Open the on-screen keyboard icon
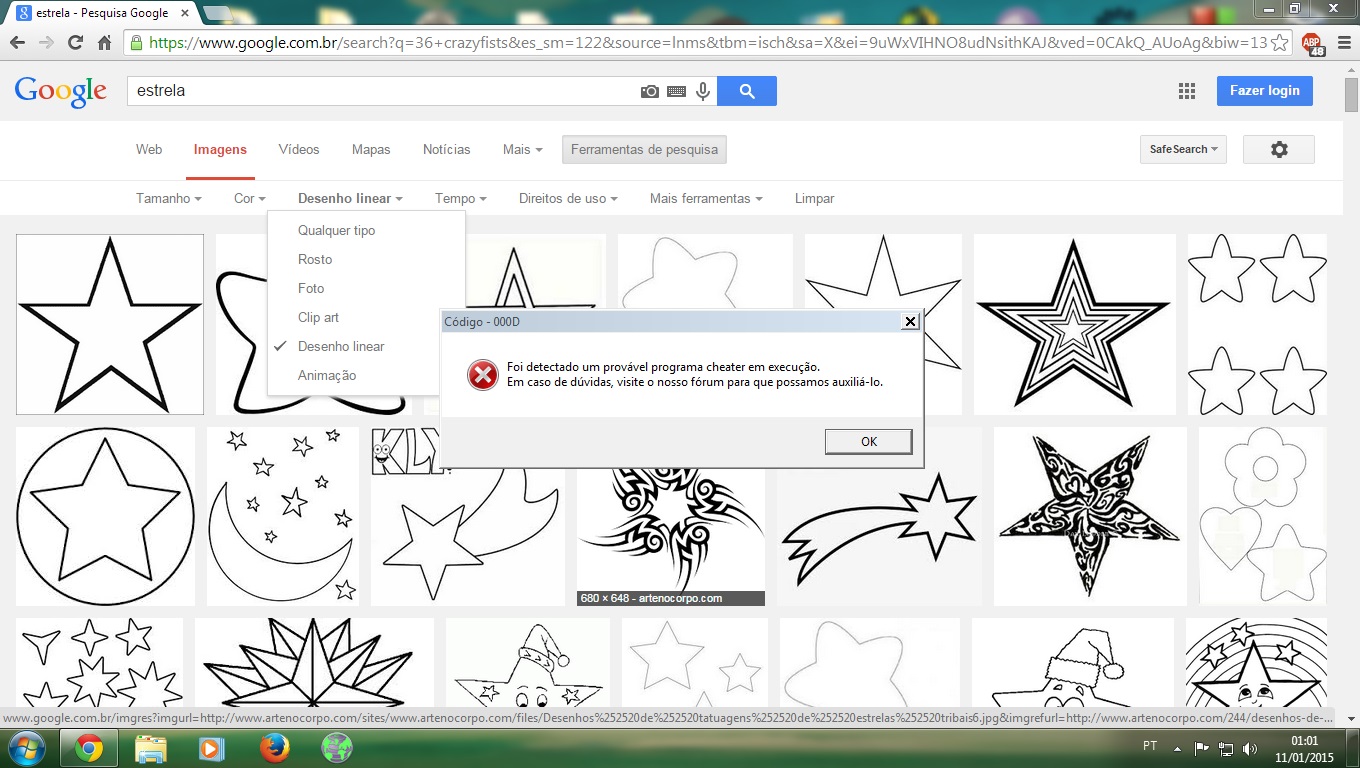1360x768 pixels. pos(677,91)
